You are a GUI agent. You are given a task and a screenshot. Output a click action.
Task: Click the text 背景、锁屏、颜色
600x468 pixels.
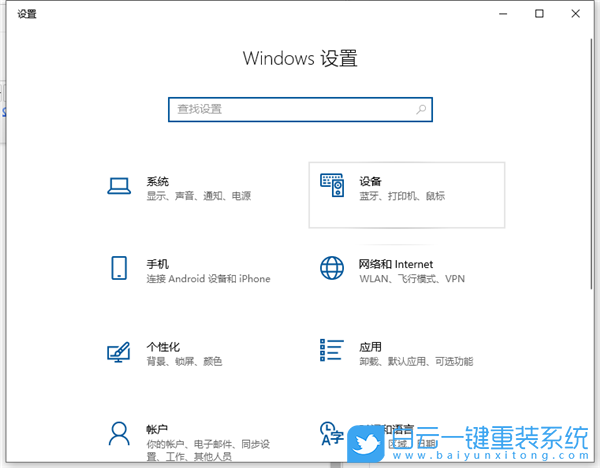(184, 361)
